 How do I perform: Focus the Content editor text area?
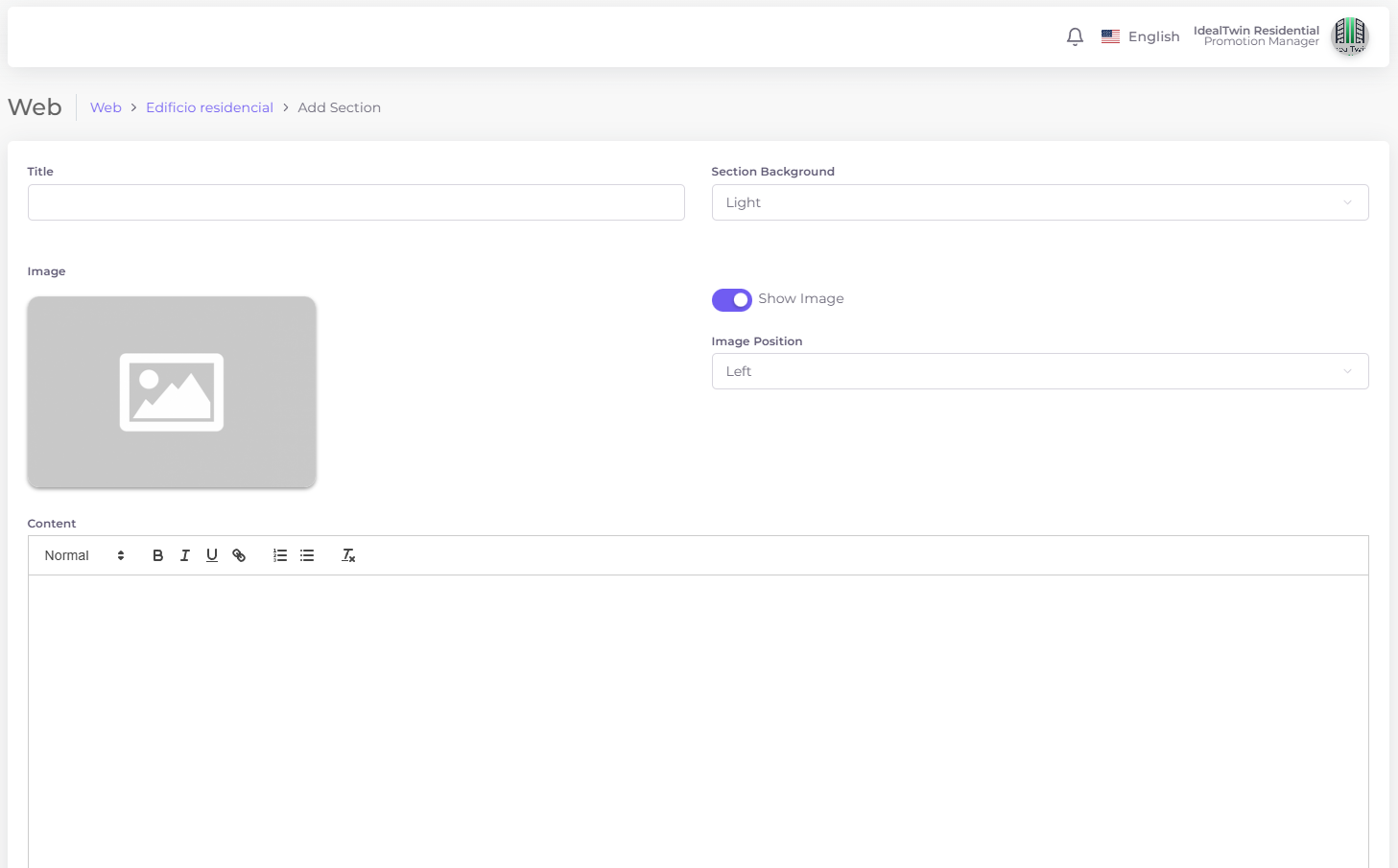(698, 719)
